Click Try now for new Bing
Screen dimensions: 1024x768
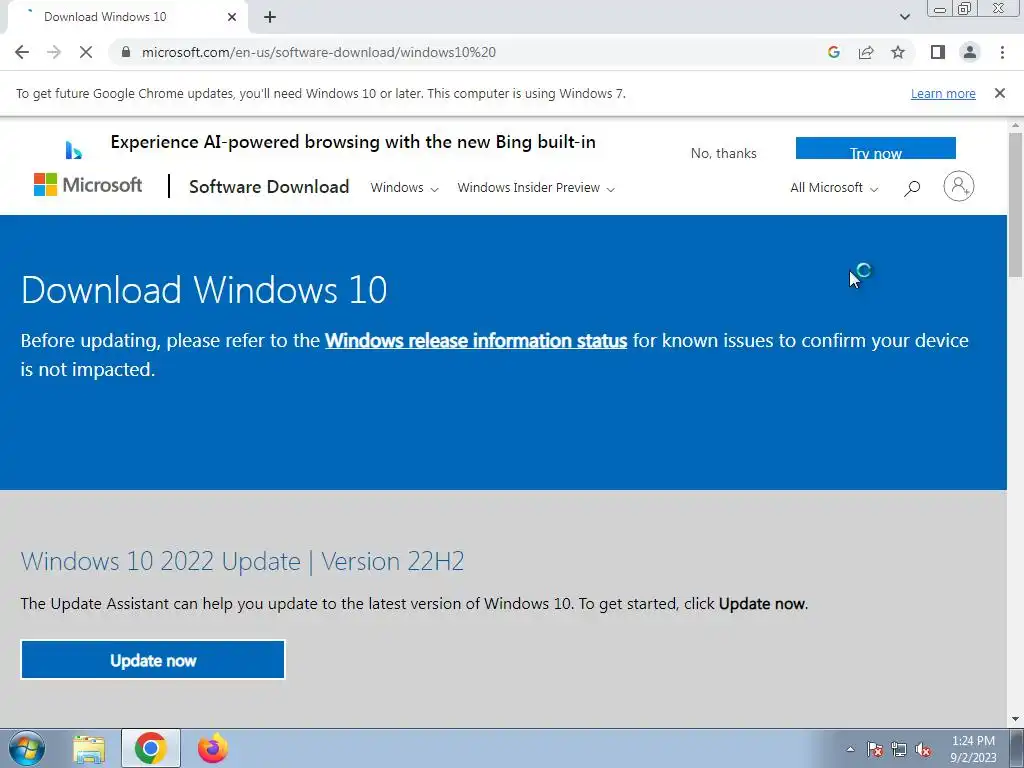[x=876, y=148]
